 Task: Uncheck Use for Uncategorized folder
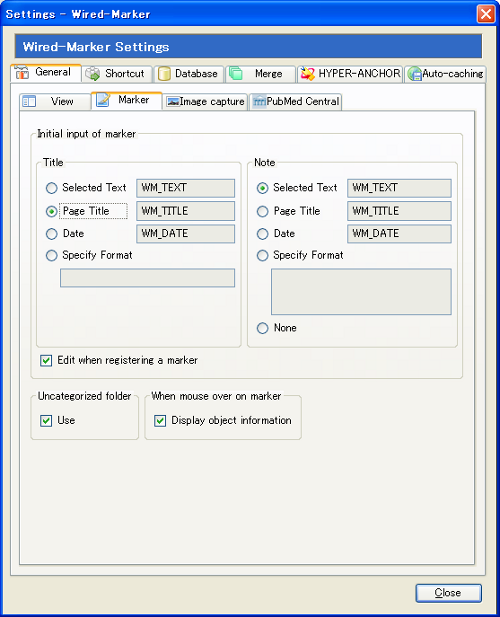46,421
